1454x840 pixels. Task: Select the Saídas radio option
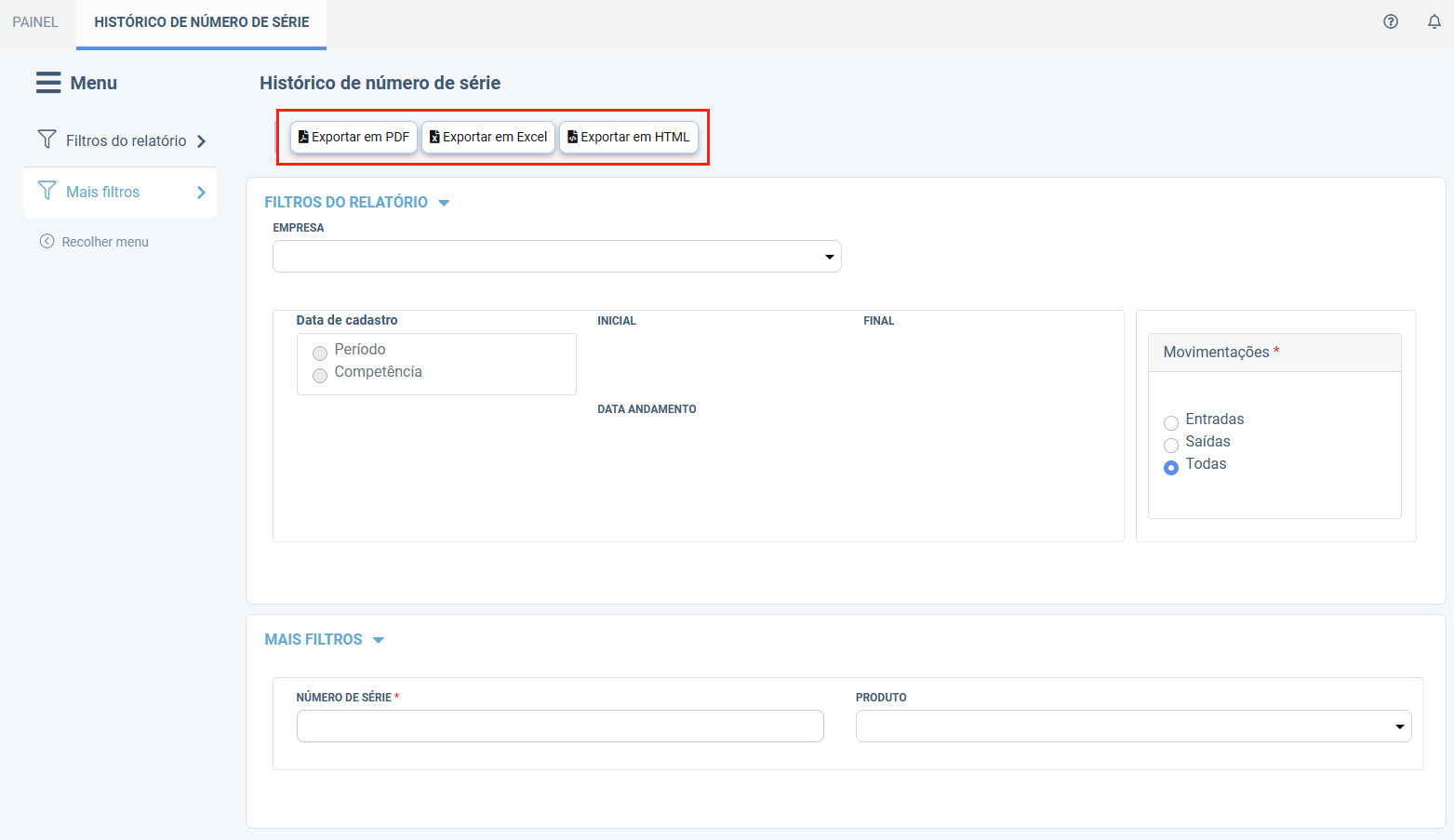(x=1171, y=446)
